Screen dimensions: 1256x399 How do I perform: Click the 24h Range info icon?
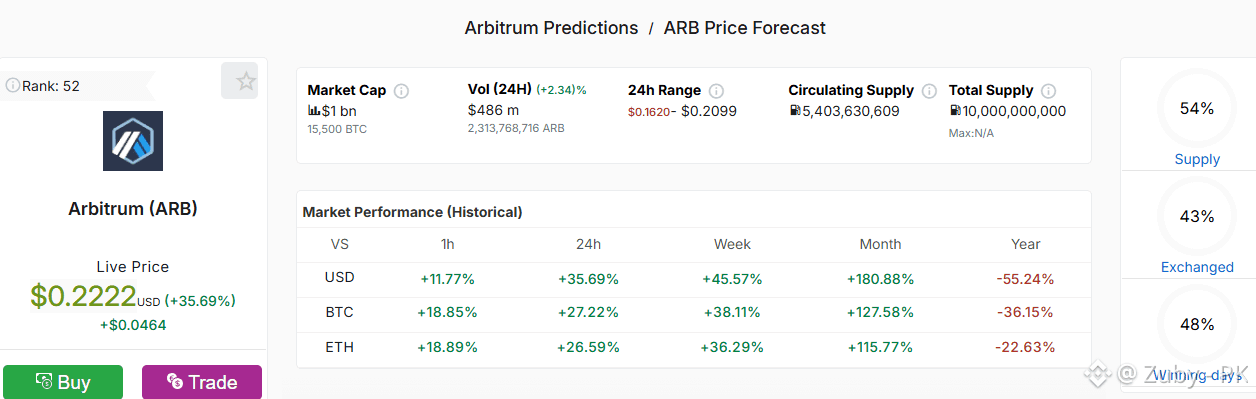[716, 91]
